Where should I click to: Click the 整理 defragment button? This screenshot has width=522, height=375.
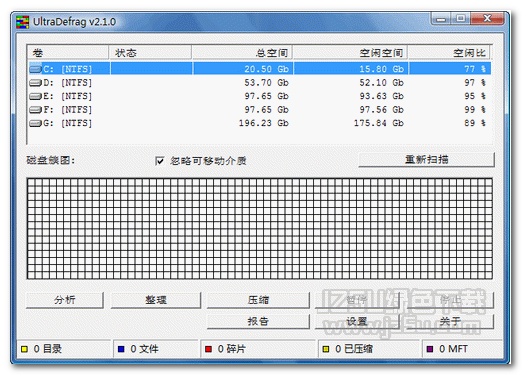[156, 300]
